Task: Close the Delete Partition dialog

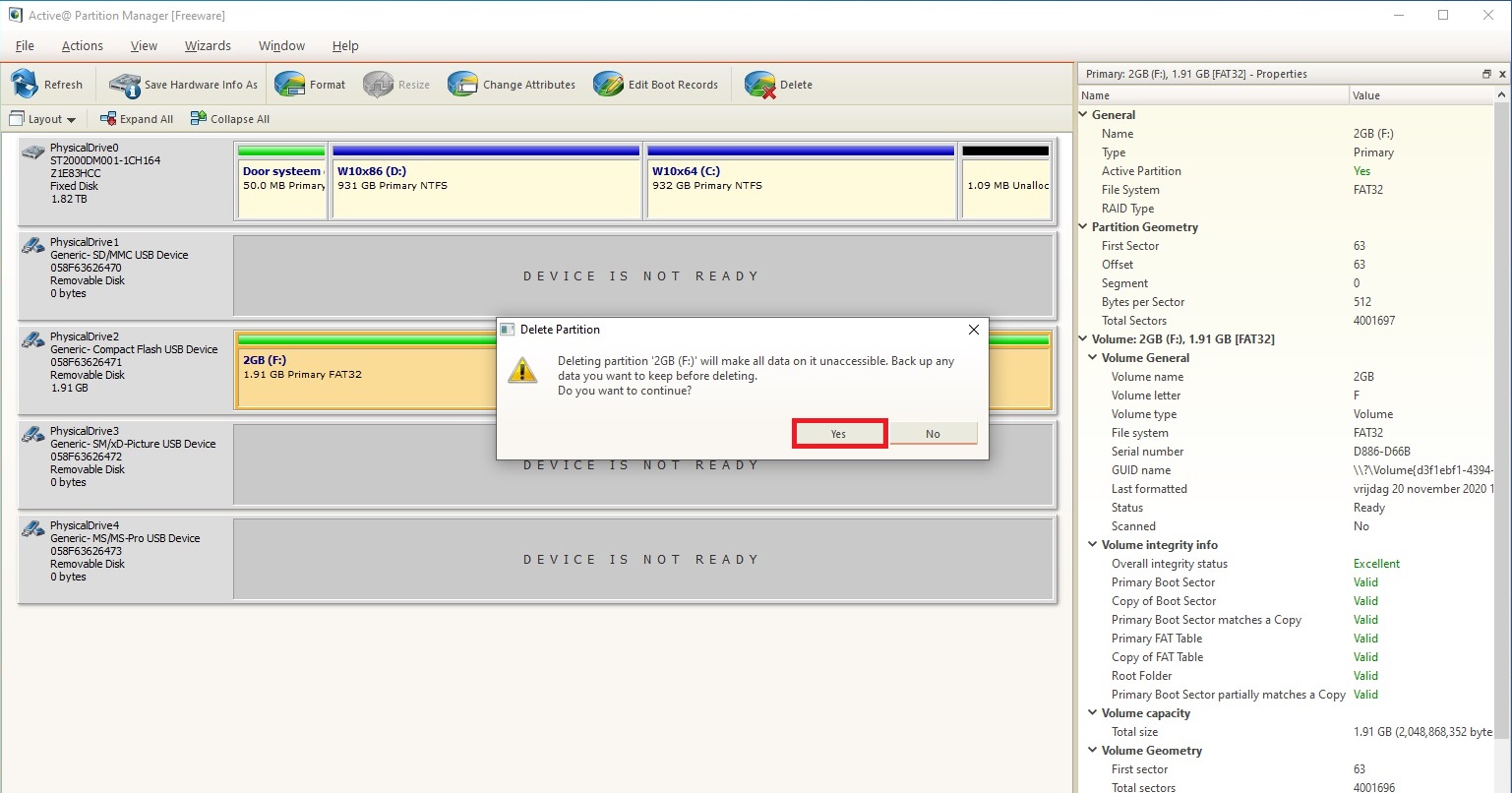Action: (x=973, y=330)
